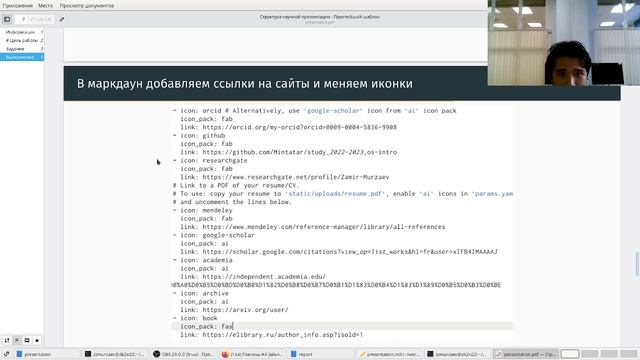Click the slide title heading text

(x=244, y=84)
